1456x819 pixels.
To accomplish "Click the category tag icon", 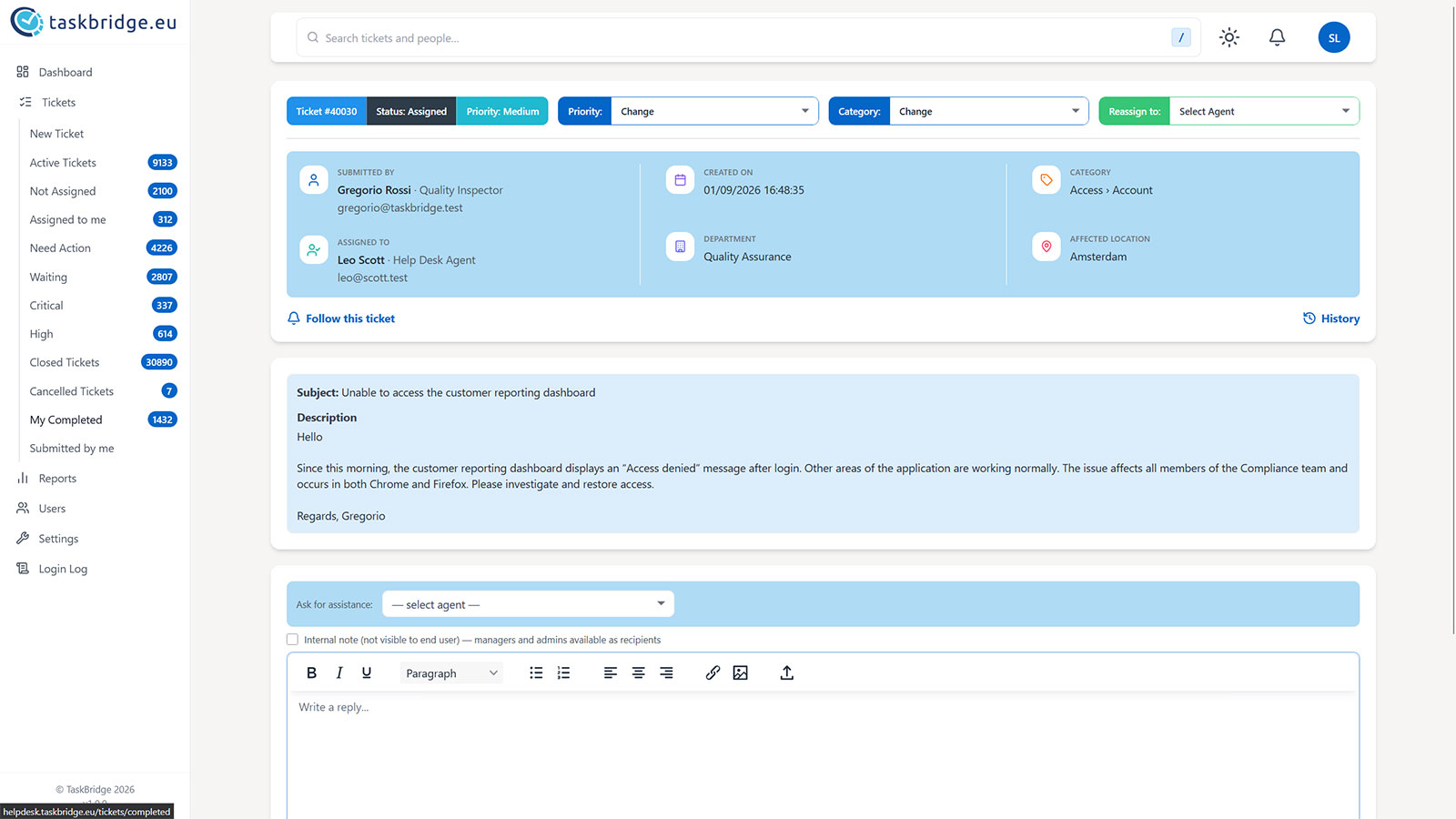I will point(1046,180).
